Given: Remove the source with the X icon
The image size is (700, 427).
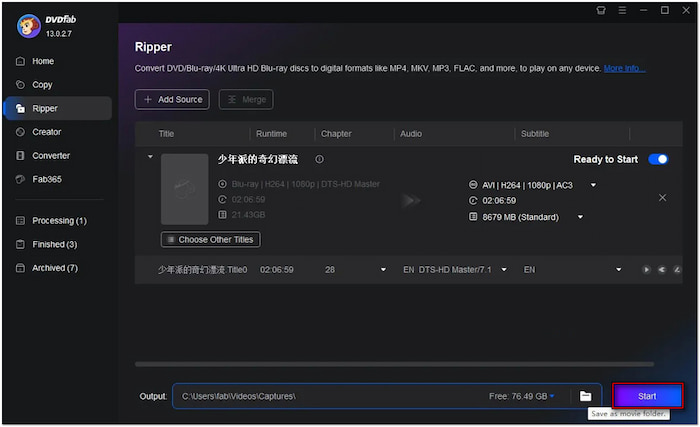Looking at the screenshot, I should (x=662, y=197).
